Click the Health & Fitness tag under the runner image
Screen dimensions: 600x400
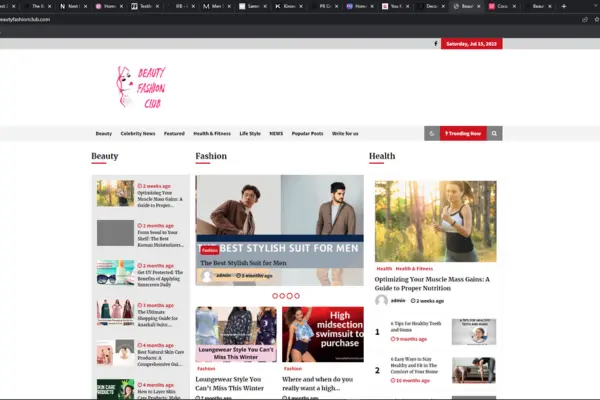click(414, 269)
